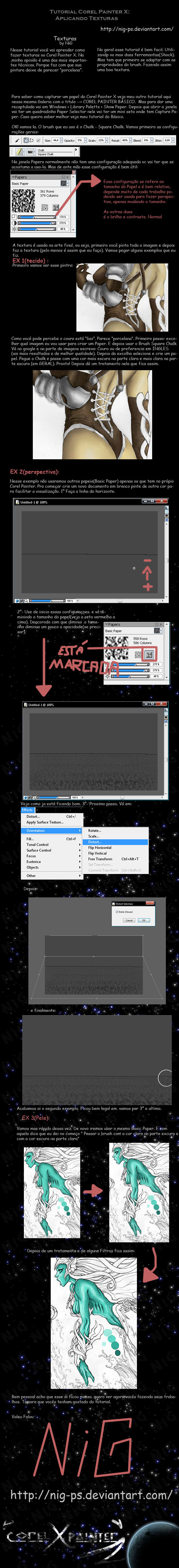Open the Resat slider dropdown at 40%
The width and height of the screenshot is (179, 1568).
(x=130, y=140)
